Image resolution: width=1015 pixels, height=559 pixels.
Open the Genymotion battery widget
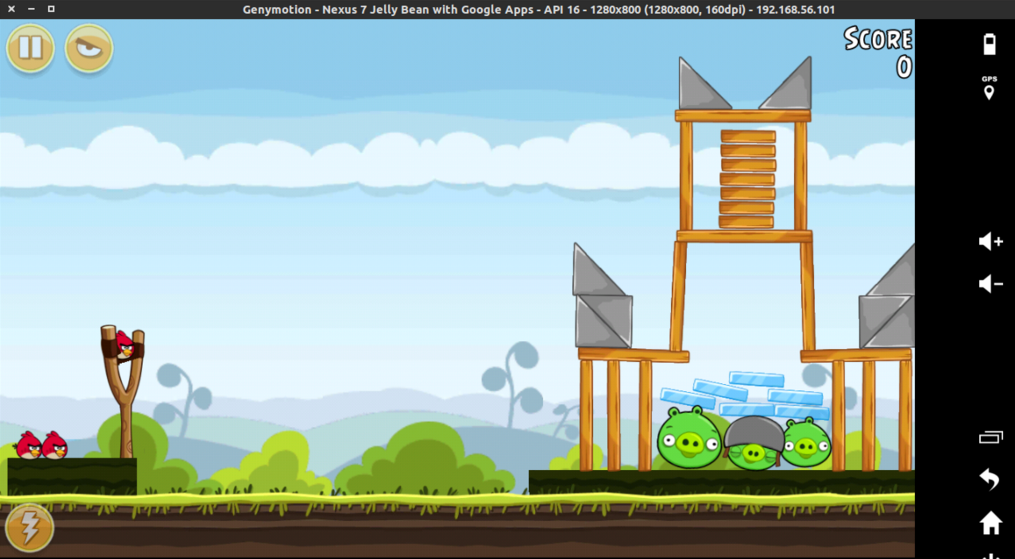pyautogui.click(x=989, y=44)
